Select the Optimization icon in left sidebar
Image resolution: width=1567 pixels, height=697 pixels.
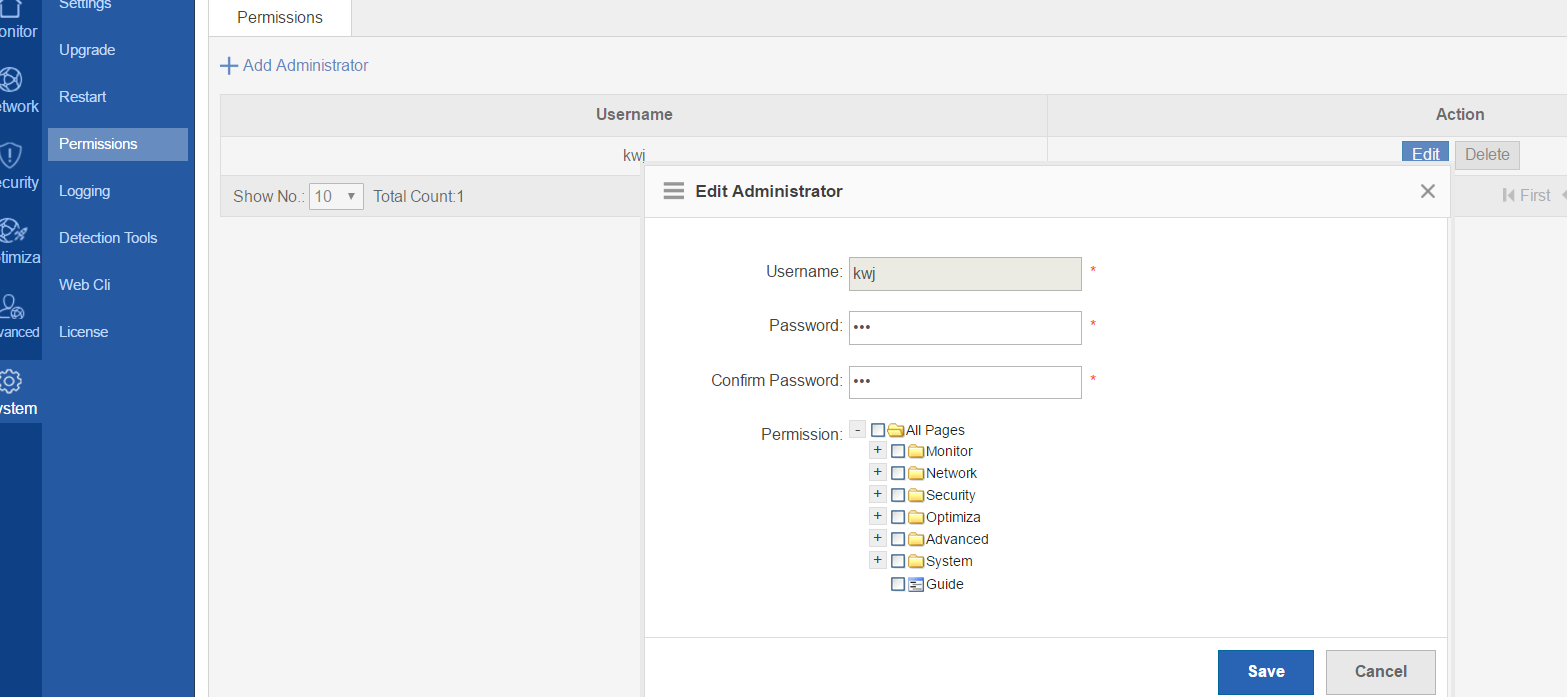coord(12,231)
